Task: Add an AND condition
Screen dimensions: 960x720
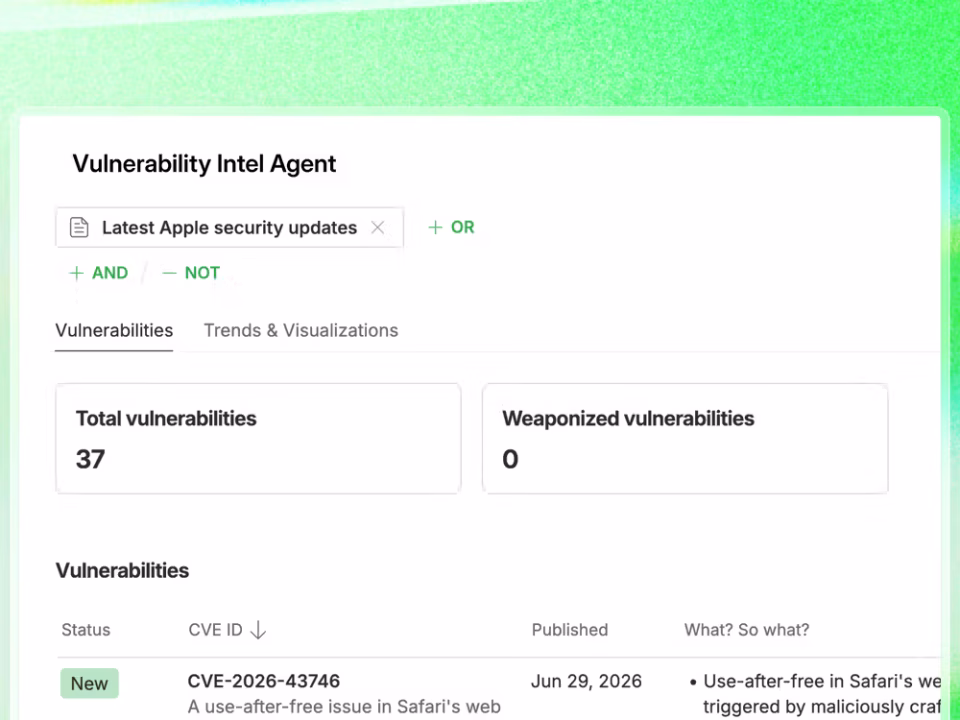Action: 99,272
